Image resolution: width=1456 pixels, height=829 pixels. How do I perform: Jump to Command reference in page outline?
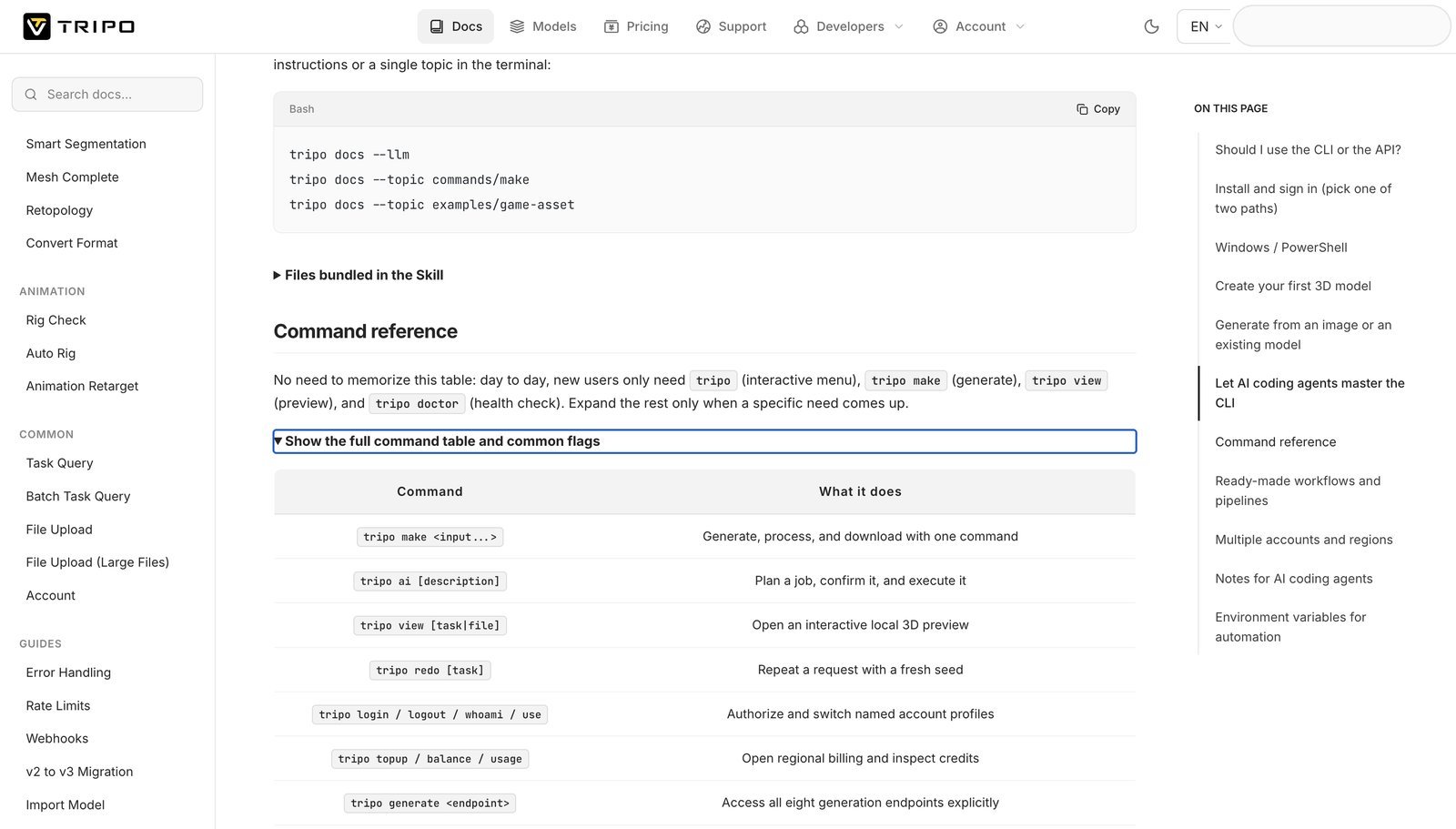click(x=1276, y=442)
